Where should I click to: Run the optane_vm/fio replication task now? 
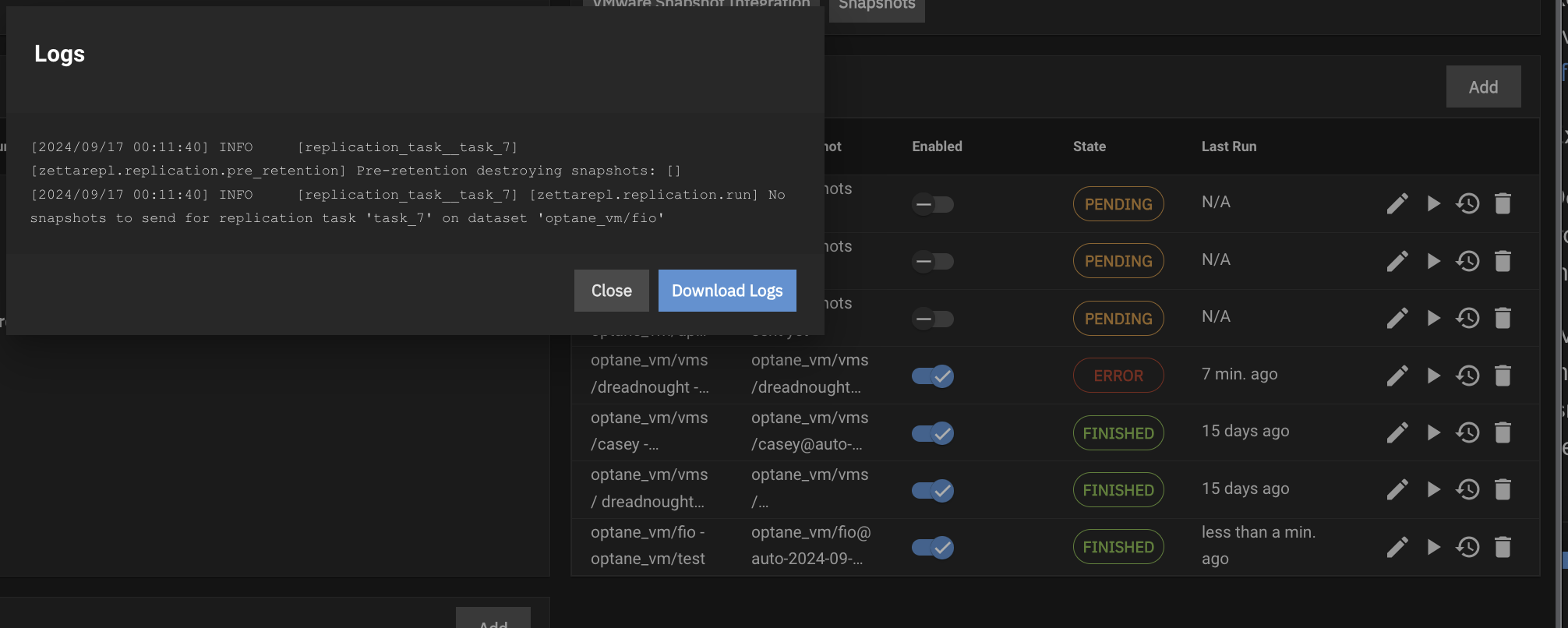click(1433, 547)
